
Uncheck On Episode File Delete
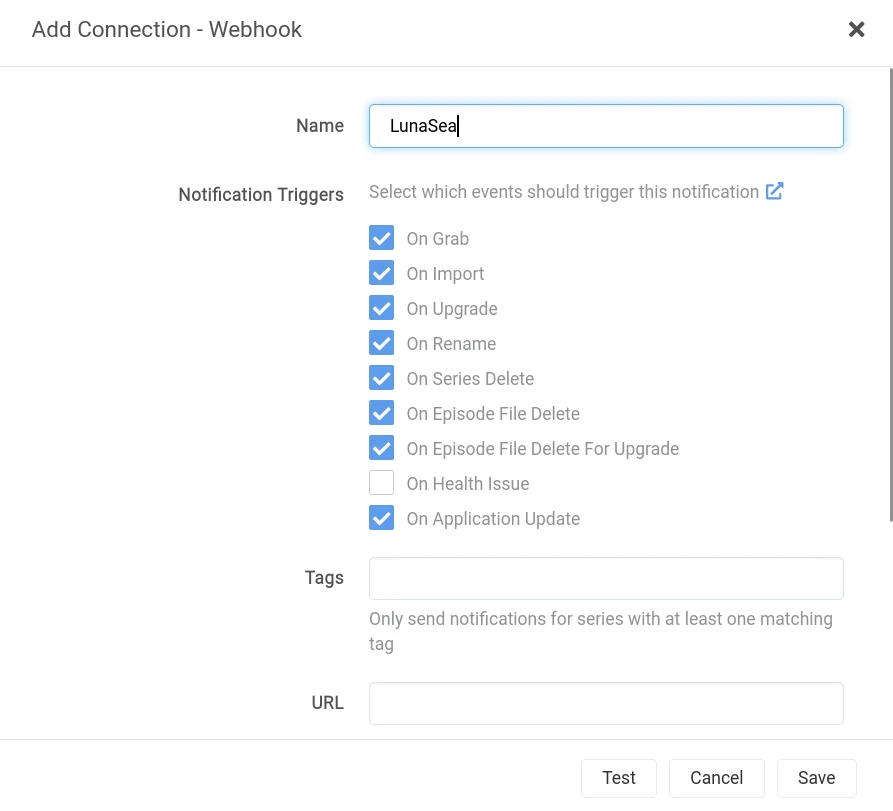(381, 414)
